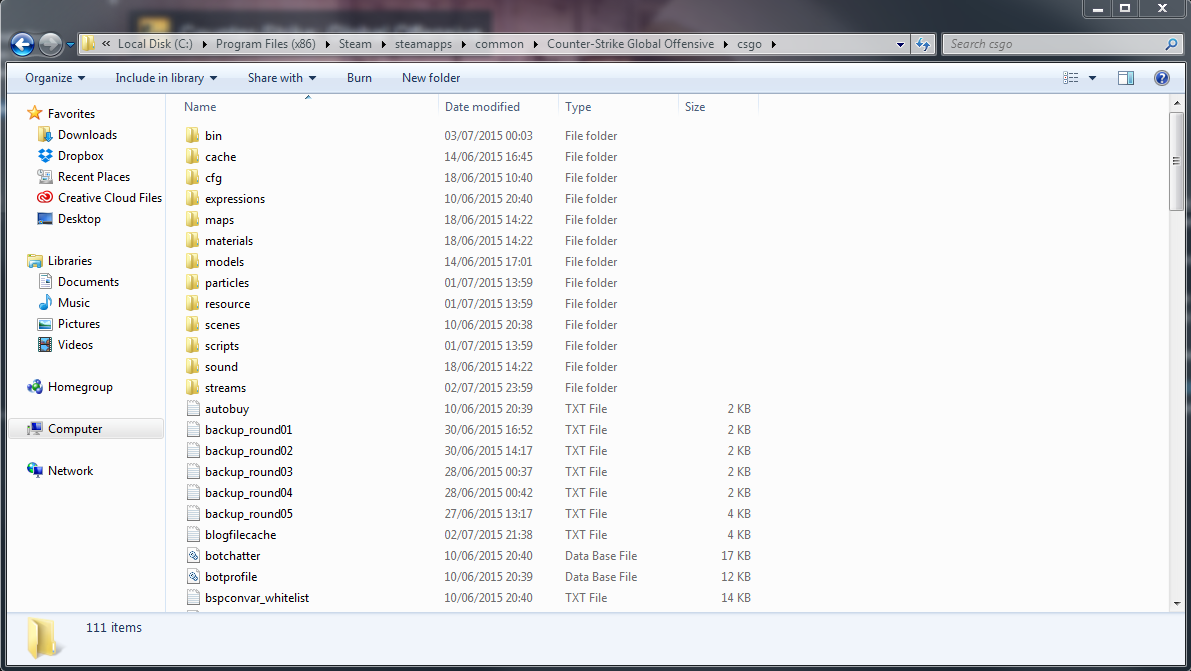
Task: Go back with the Back arrow button
Action: [22, 44]
